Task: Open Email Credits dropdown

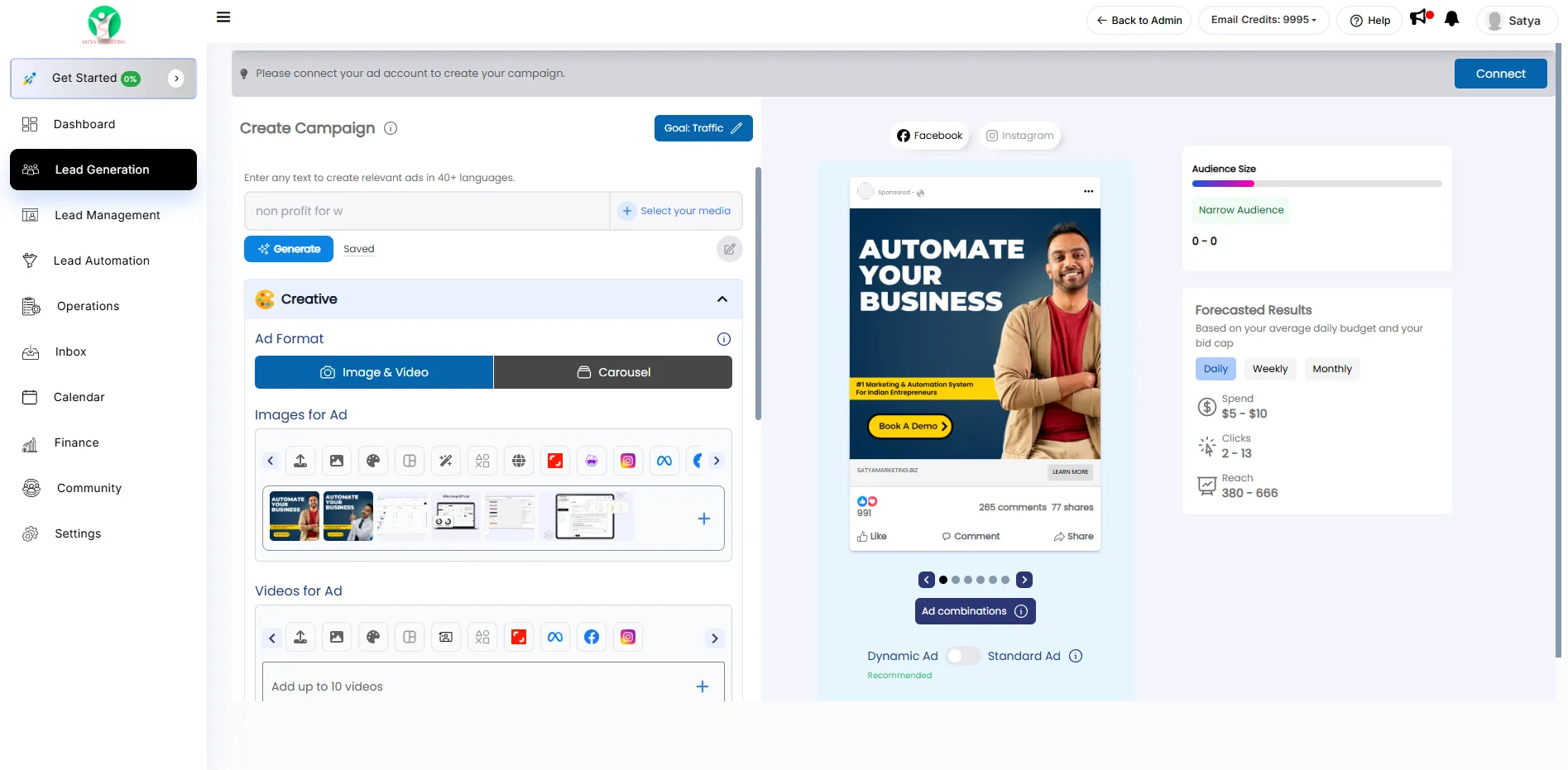Action: [x=1264, y=20]
